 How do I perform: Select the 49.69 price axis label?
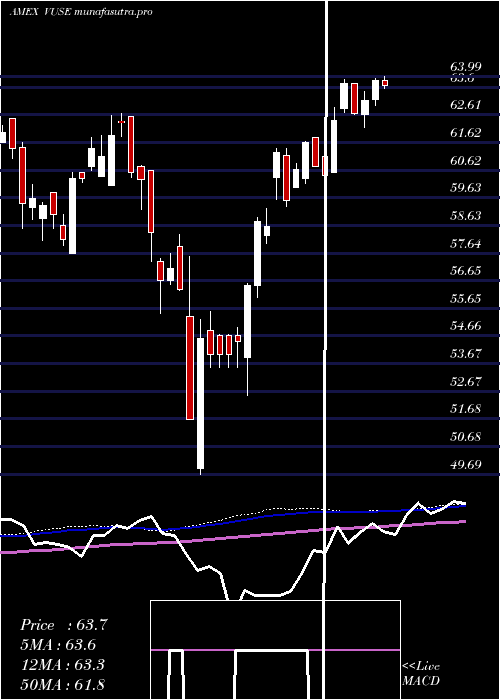click(466, 464)
